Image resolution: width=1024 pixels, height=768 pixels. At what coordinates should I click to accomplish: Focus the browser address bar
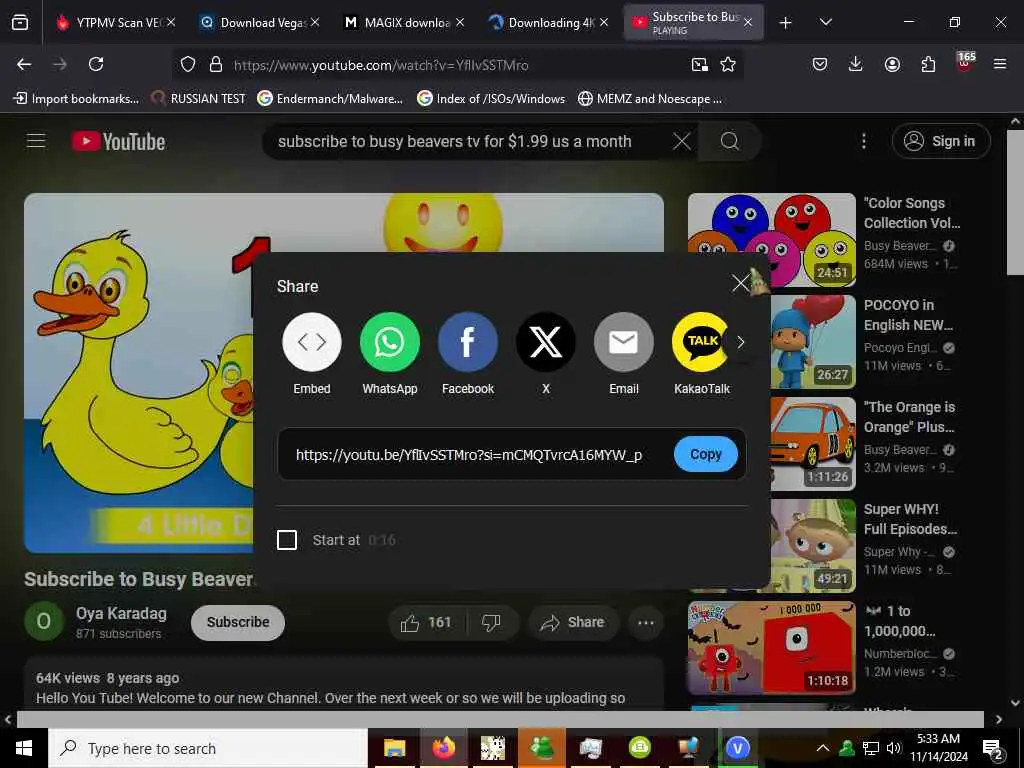pos(457,65)
